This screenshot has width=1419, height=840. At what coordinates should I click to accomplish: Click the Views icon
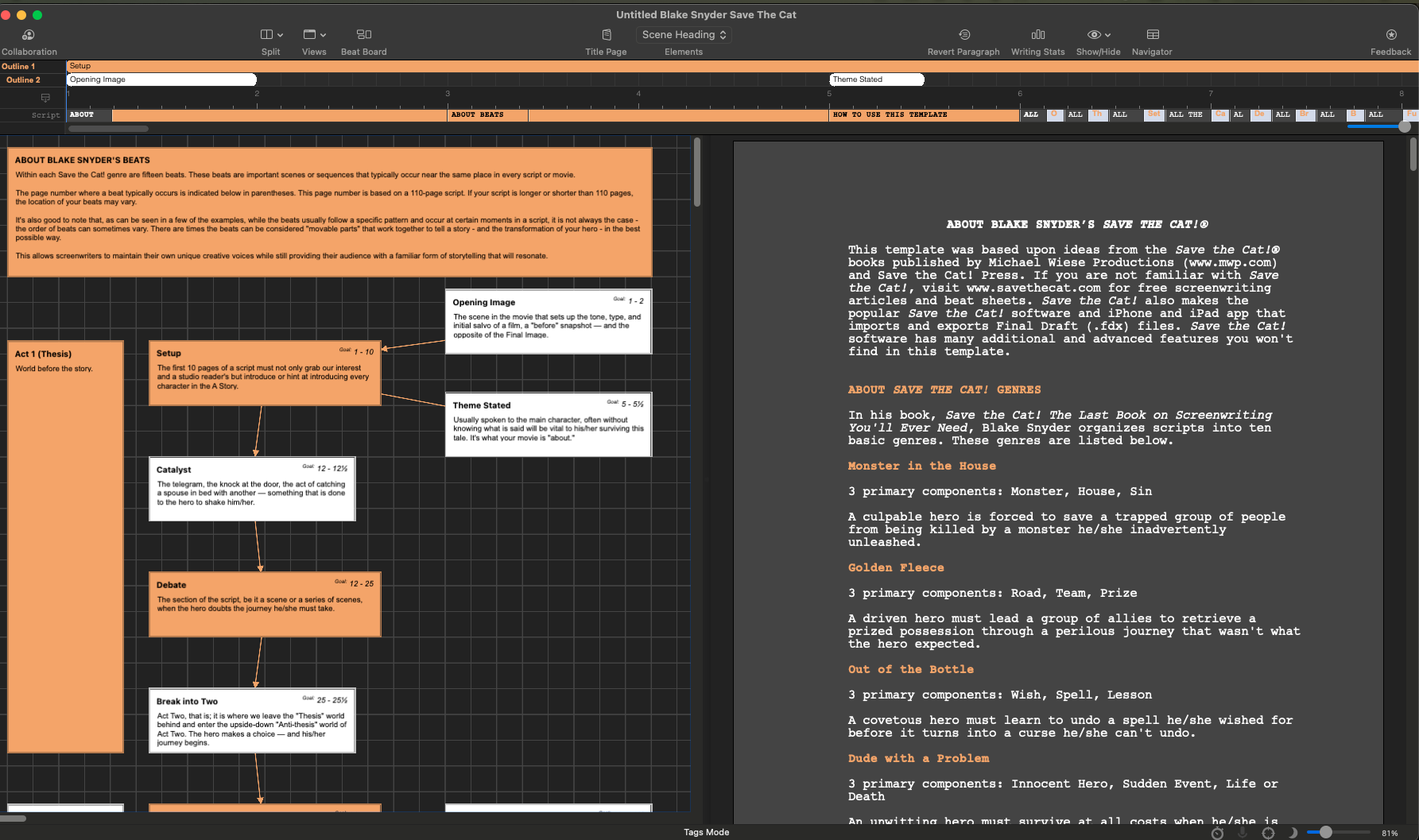pos(309,35)
